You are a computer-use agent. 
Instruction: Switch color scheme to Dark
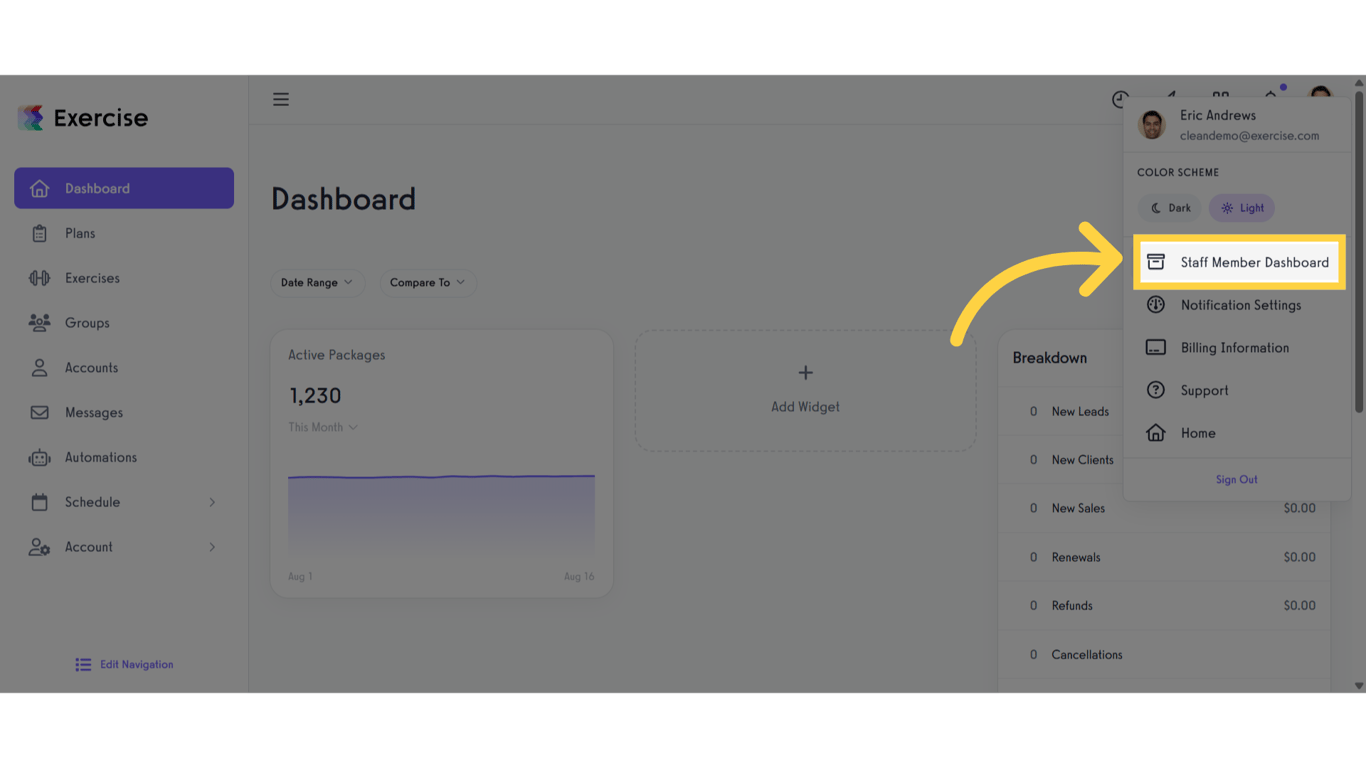1169,208
